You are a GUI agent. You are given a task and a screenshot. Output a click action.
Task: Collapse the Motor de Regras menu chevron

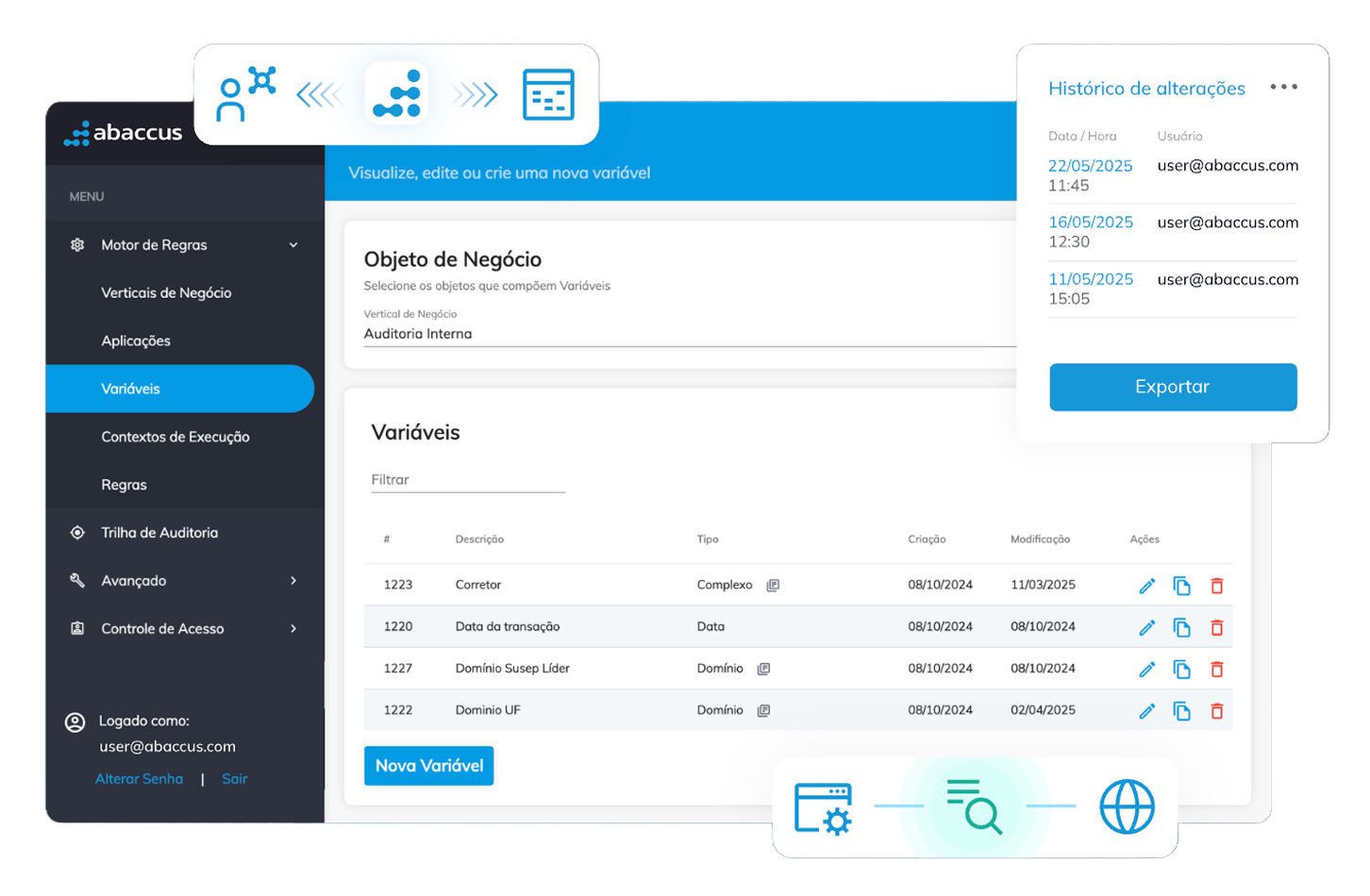pyautogui.click(x=293, y=245)
